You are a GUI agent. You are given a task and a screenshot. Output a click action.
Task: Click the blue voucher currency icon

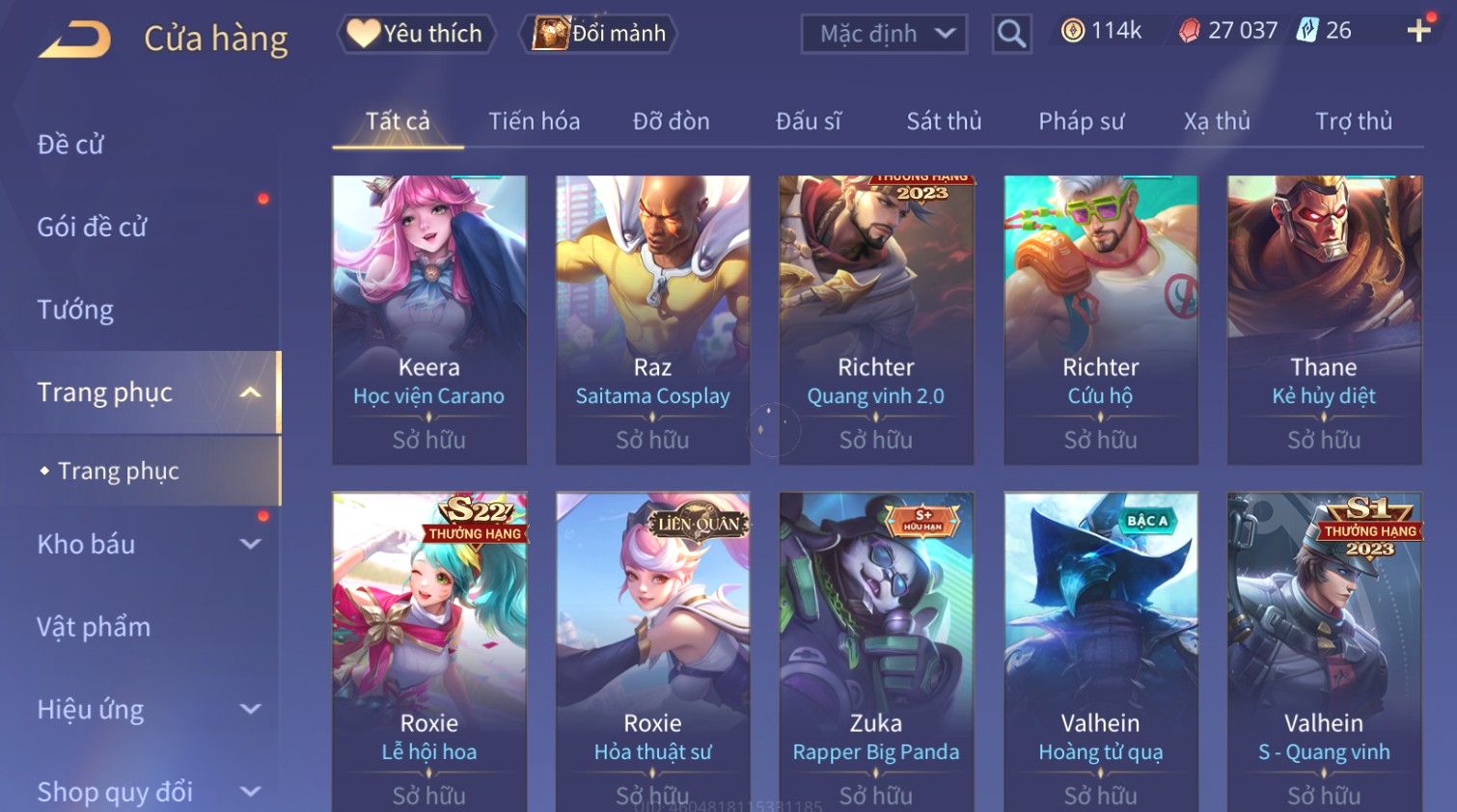(x=1307, y=30)
